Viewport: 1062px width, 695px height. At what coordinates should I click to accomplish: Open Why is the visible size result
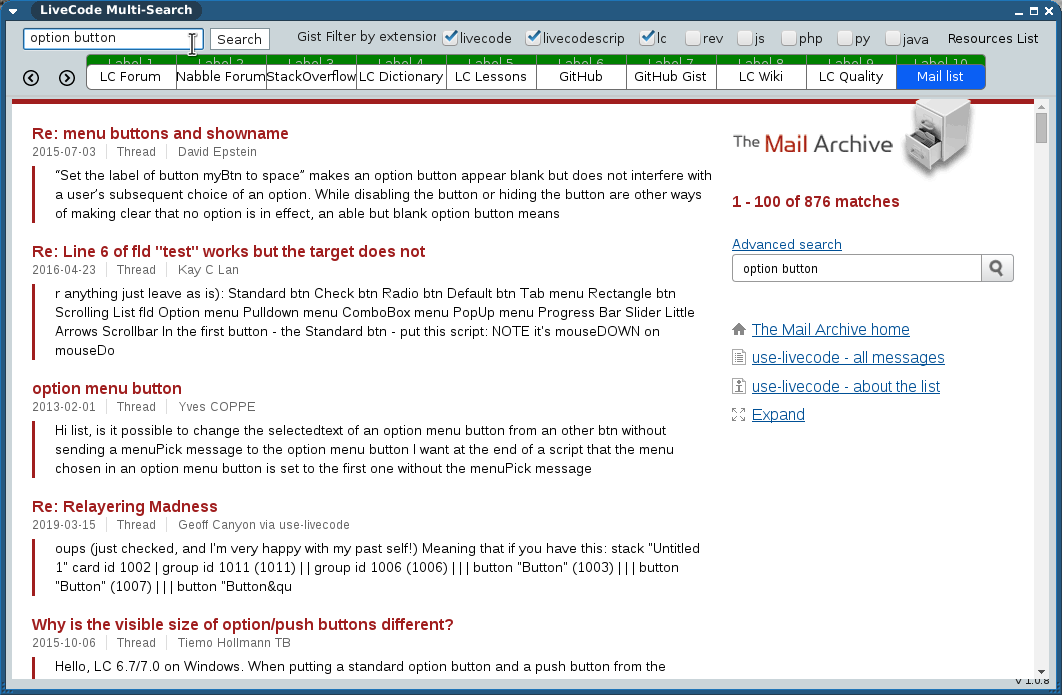pos(242,625)
